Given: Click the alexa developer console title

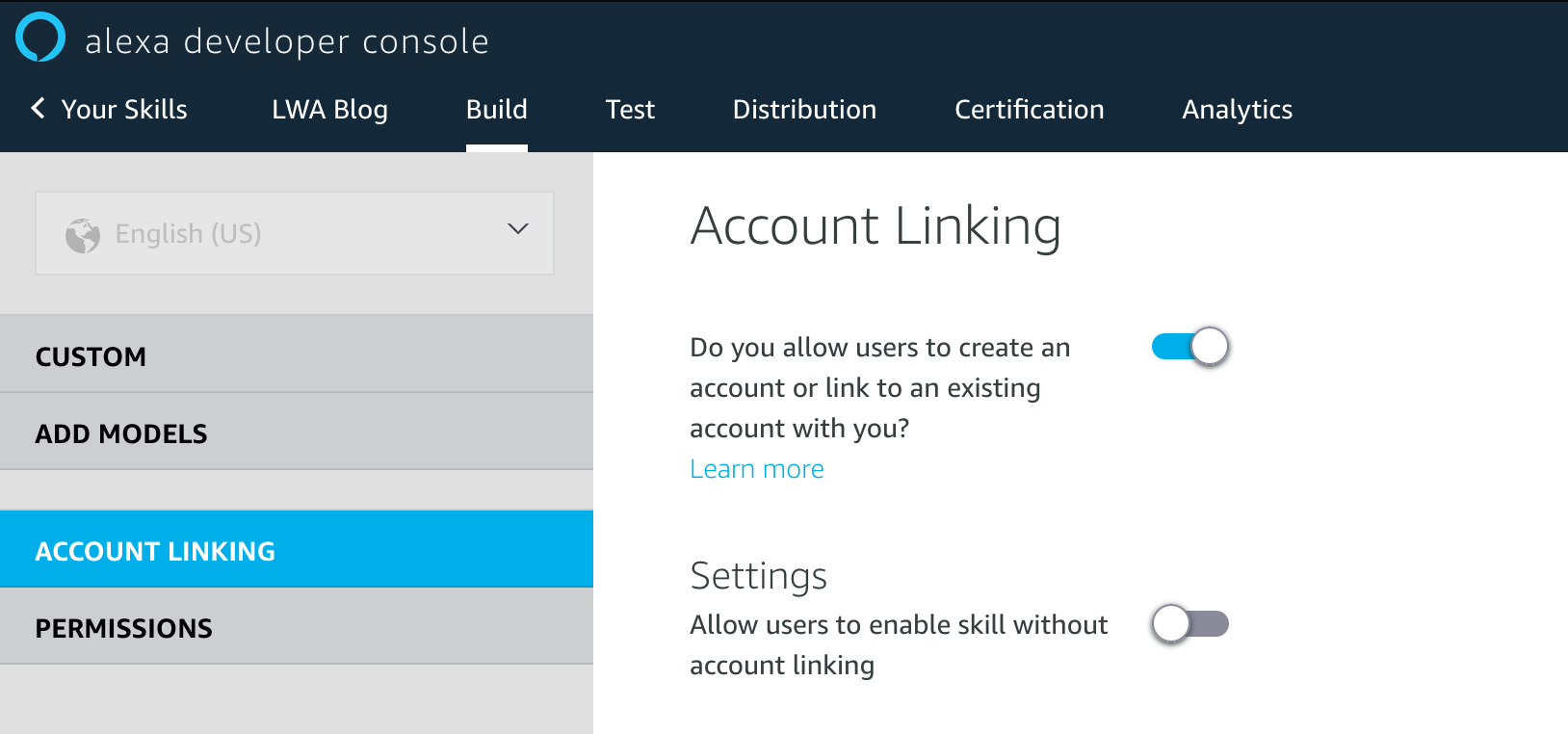Looking at the screenshot, I should tap(287, 41).
